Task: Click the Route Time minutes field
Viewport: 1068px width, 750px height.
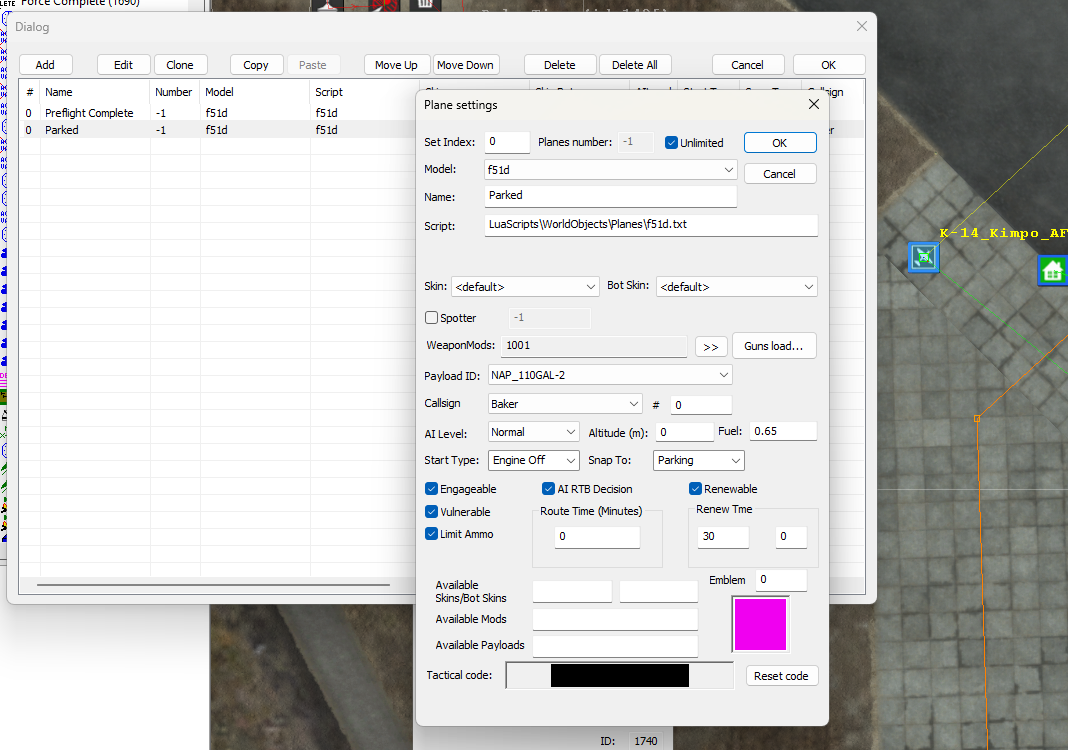Action: 597,537
